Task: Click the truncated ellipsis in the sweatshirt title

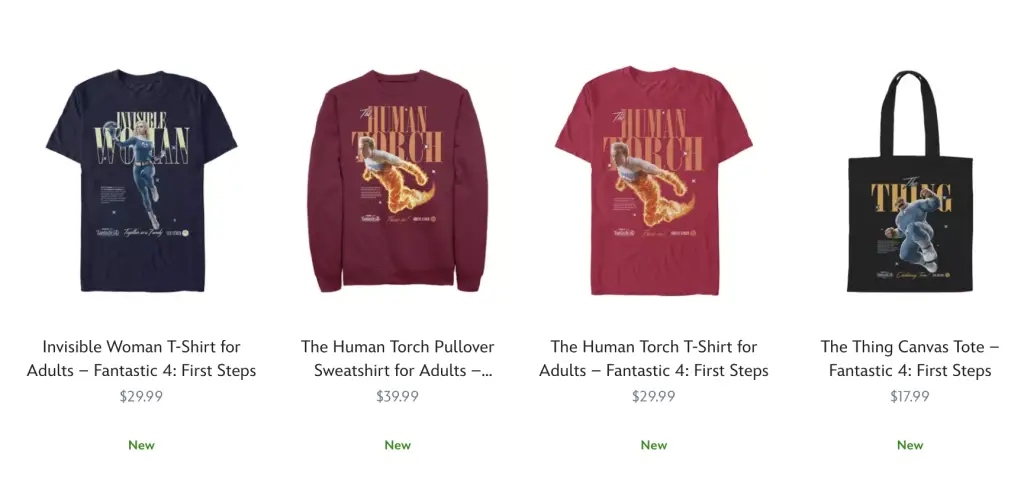Action: [486, 371]
